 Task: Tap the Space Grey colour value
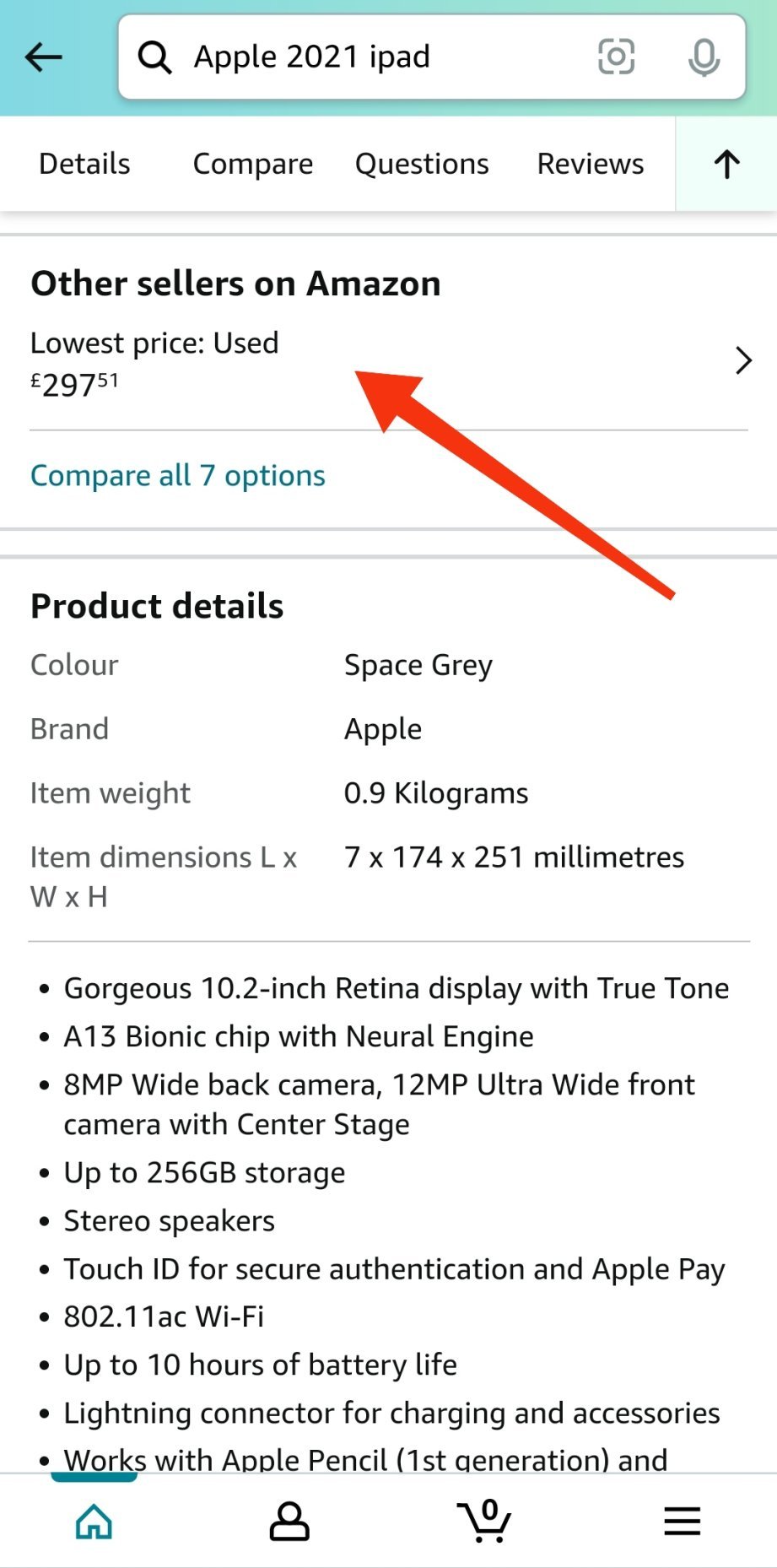(x=418, y=665)
